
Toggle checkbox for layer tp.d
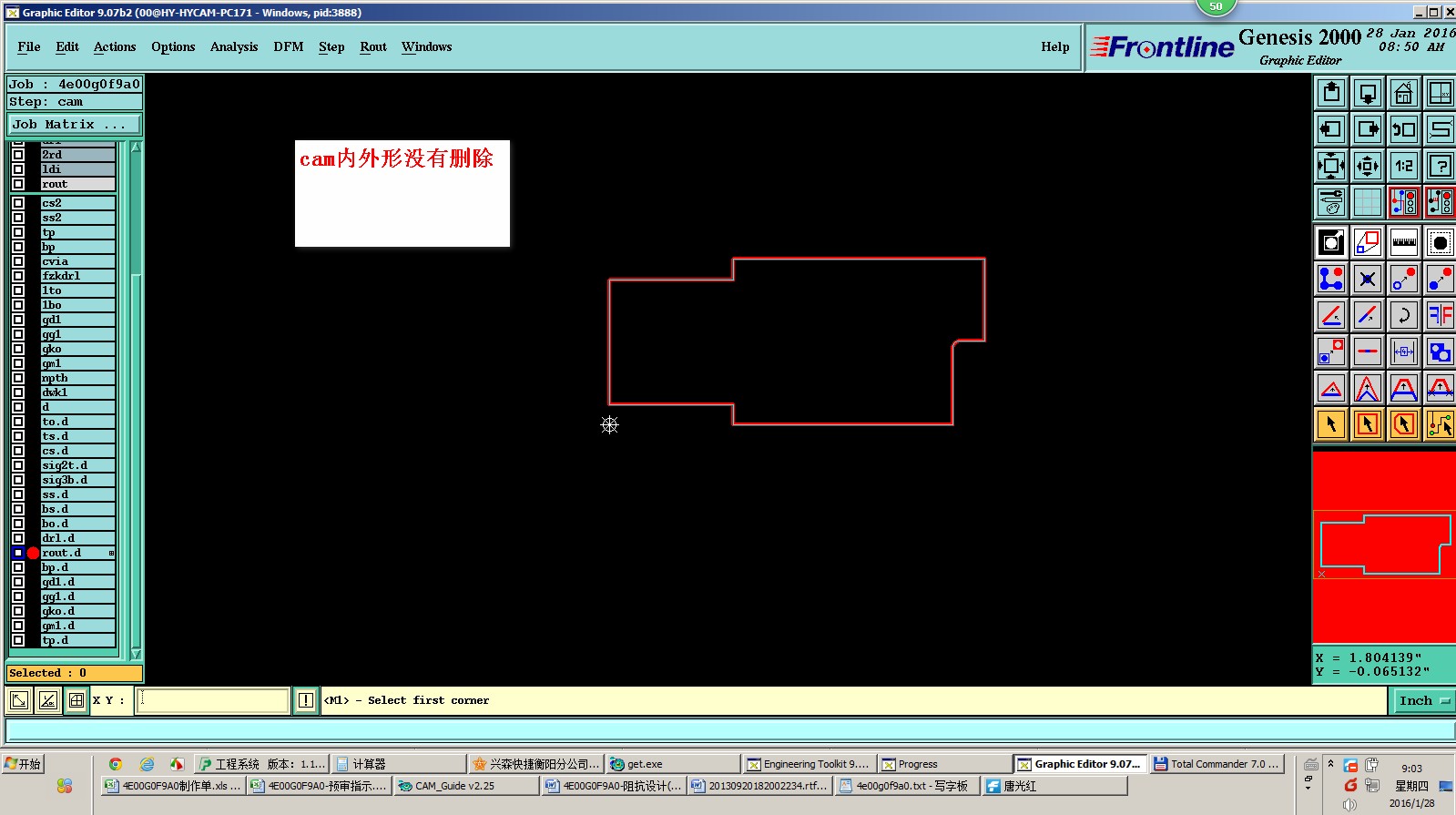pos(18,640)
